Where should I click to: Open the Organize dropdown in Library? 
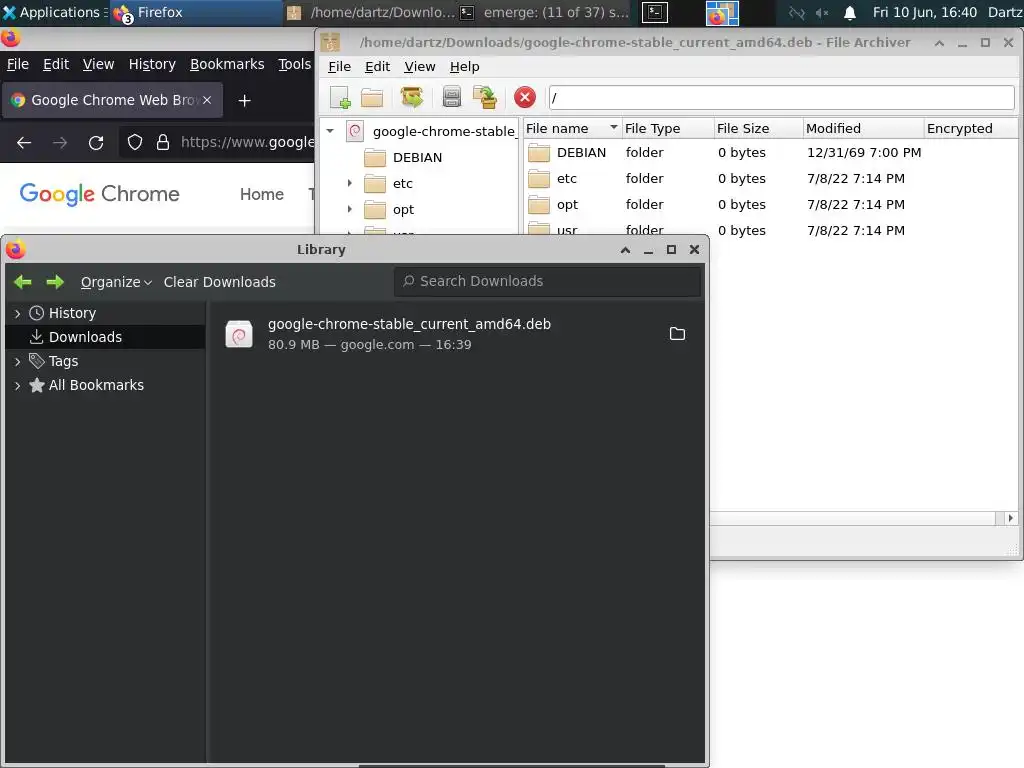[116, 282]
